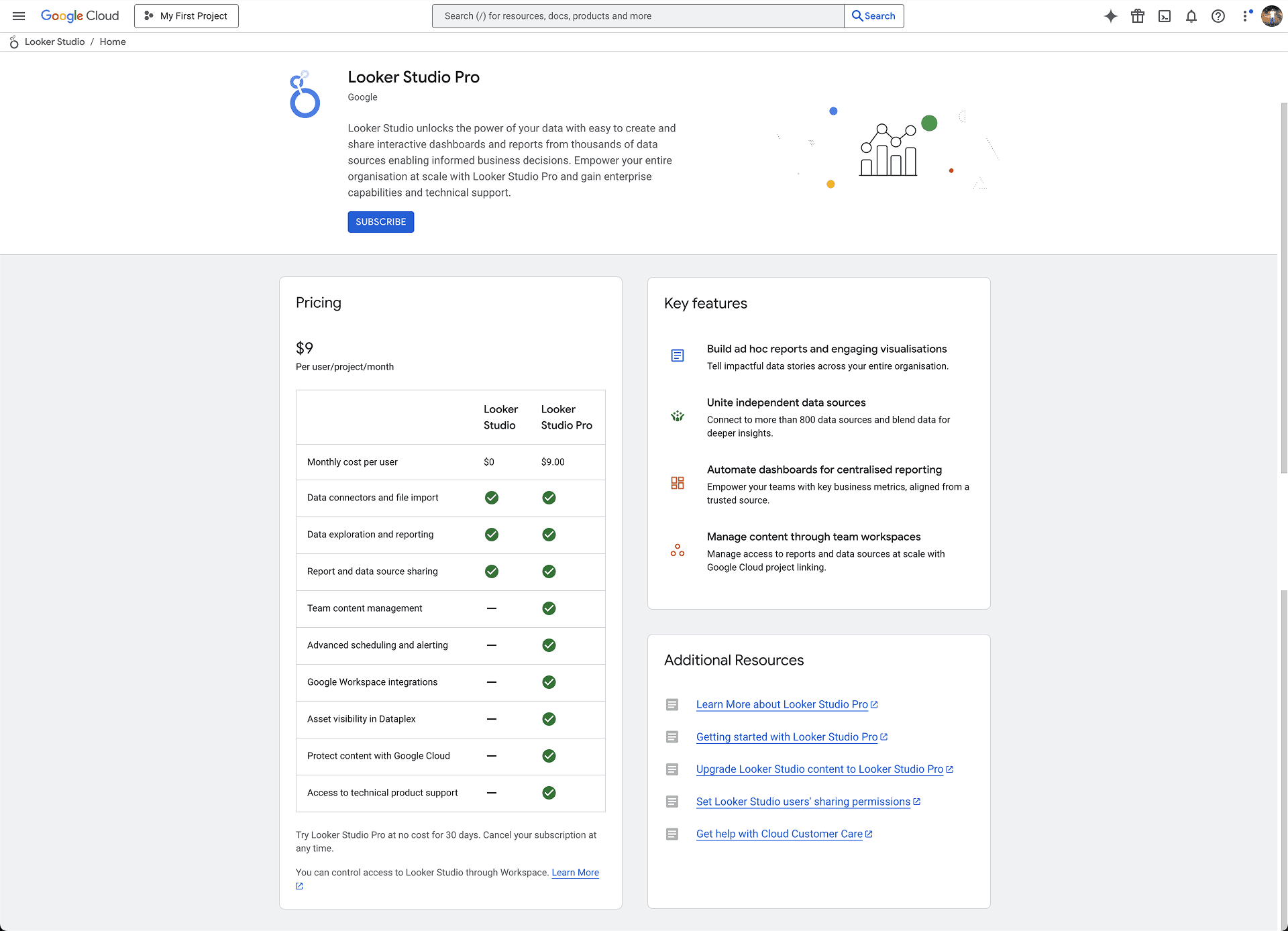Viewport: 1288px width, 931px height.
Task: Open the help question mark menu
Action: point(1218,16)
